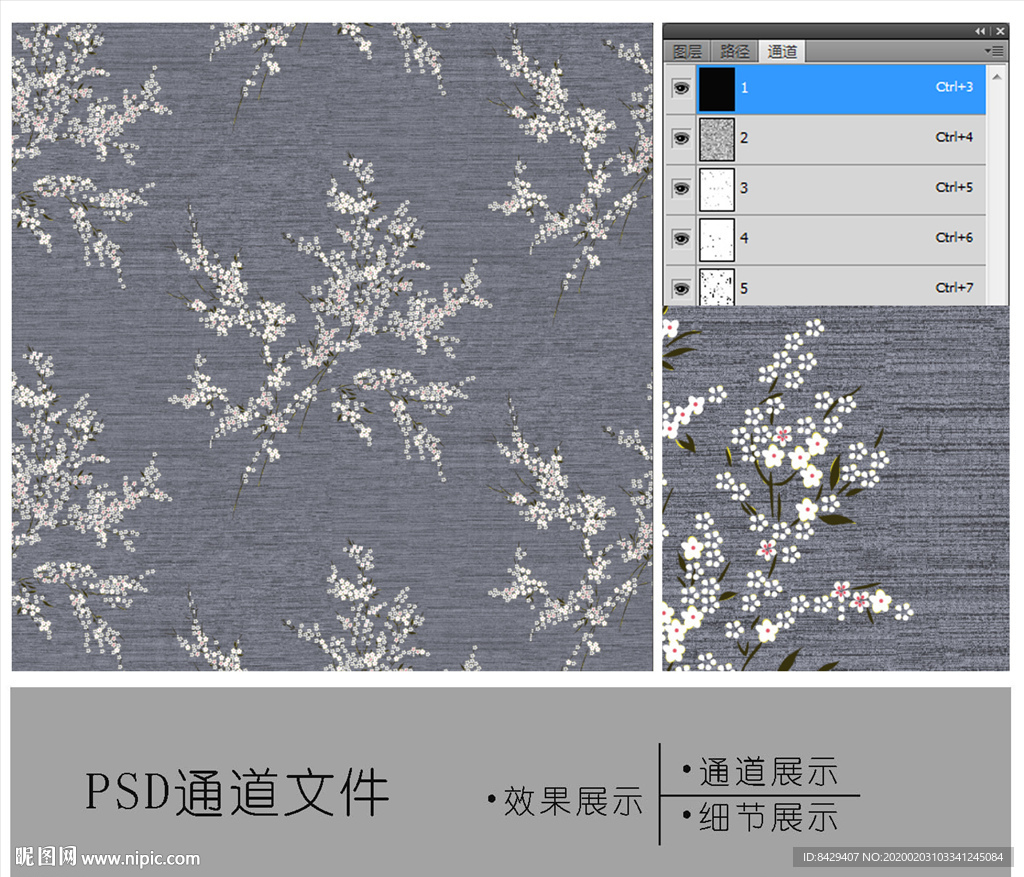Select channel 1 in the Channels panel
The width and height of the screenshot is (1024, 877).
click(860, 88)
